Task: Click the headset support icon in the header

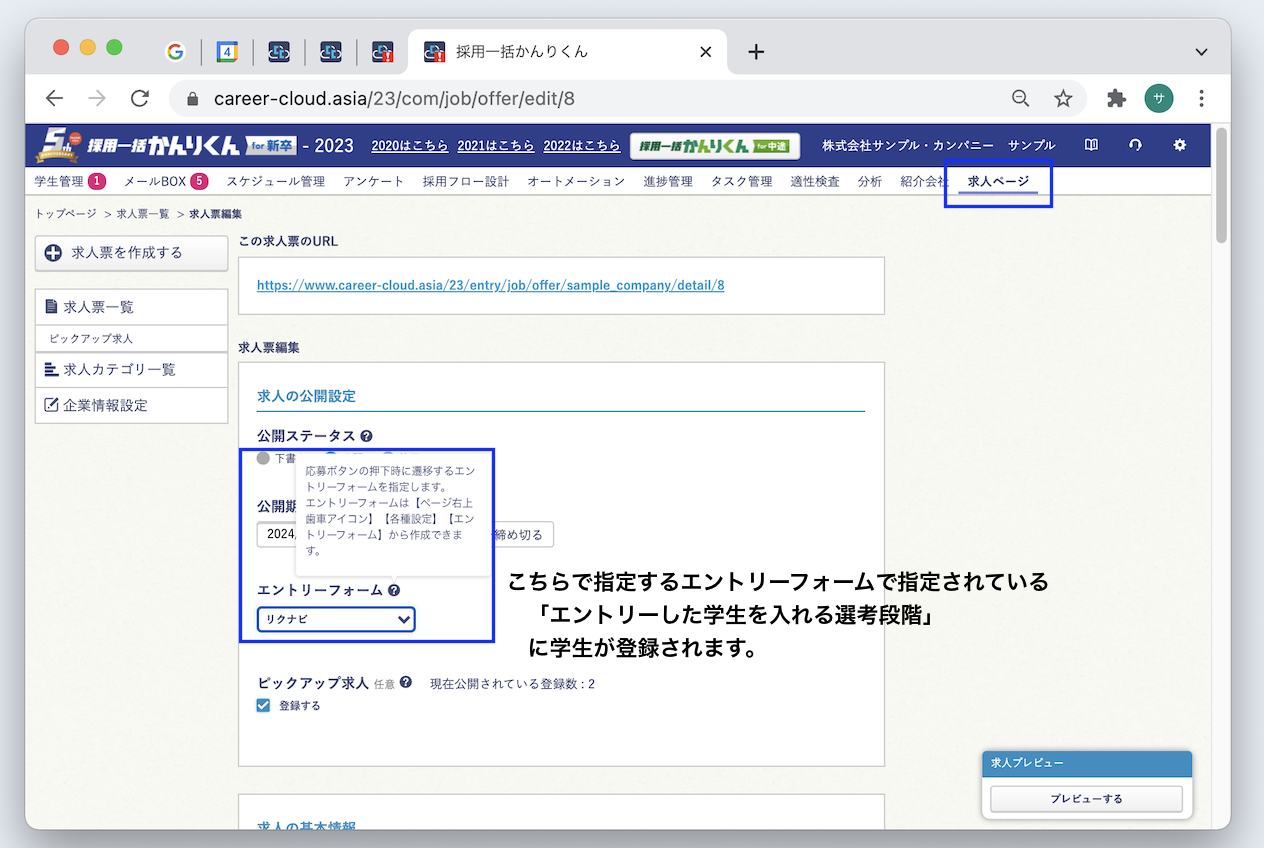Action: click(x=1135, y=145)
